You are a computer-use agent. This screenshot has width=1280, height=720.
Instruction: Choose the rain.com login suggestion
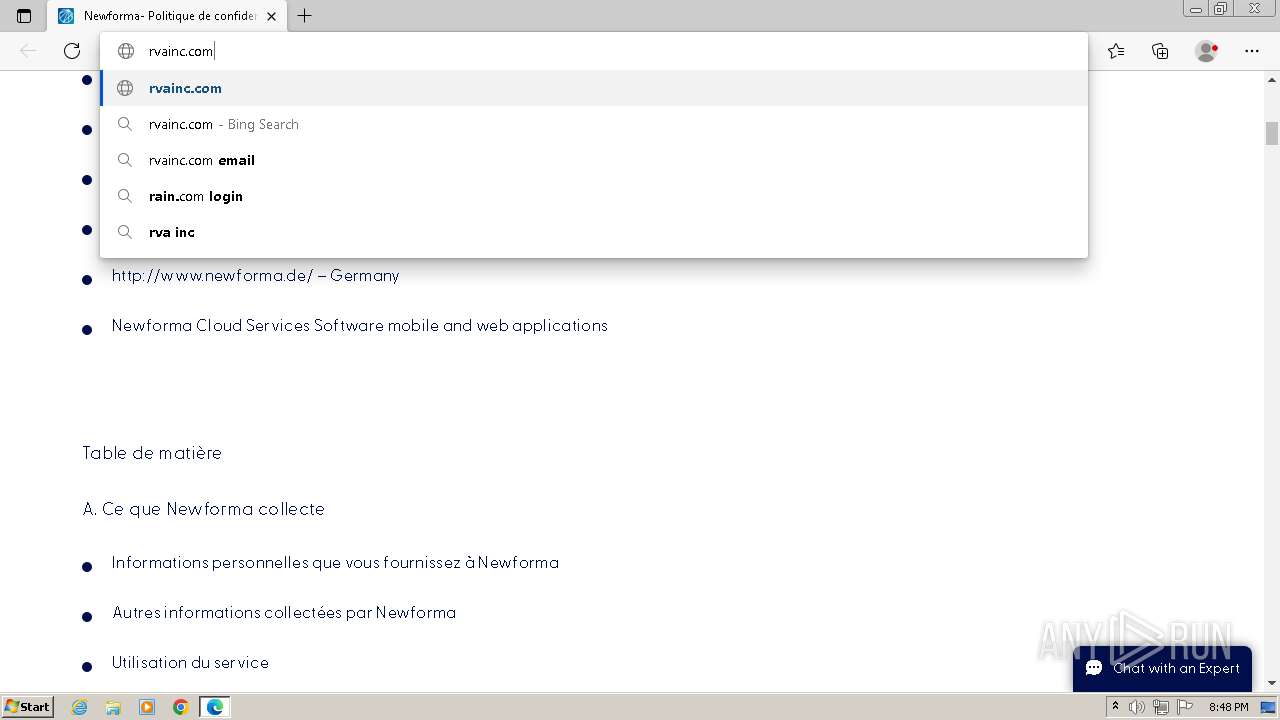click(x=594, y=196)
